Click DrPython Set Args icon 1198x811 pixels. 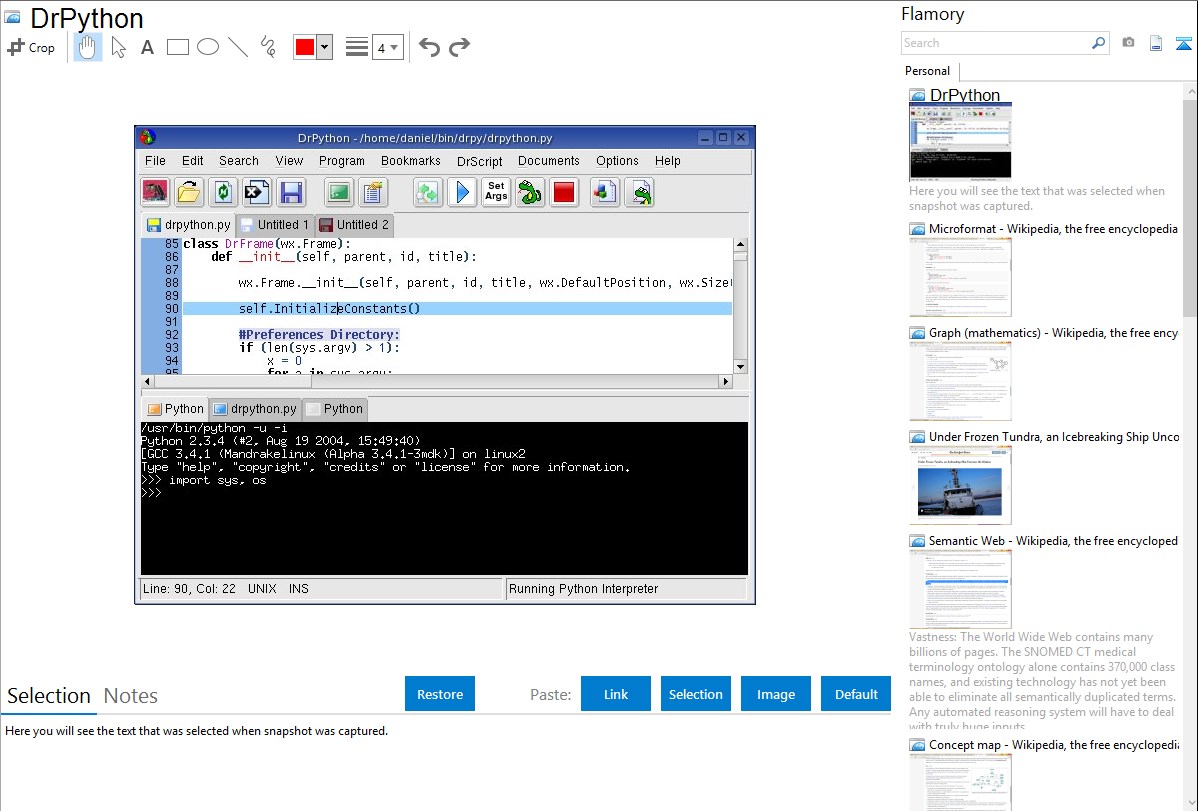pos(496,192)
